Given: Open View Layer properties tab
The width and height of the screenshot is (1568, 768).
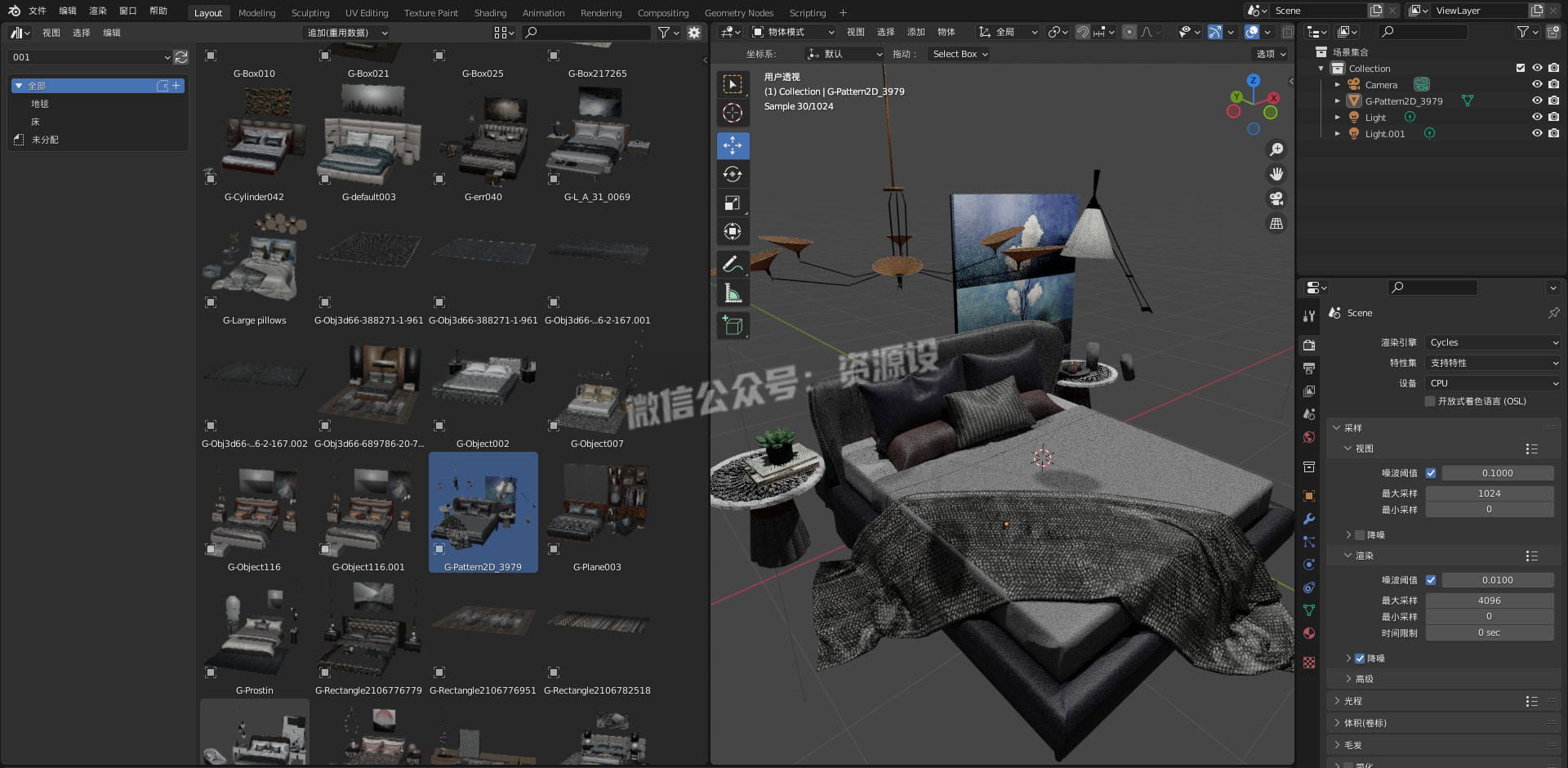Looking at the screenshot, I should click(x=1309, y=391).
